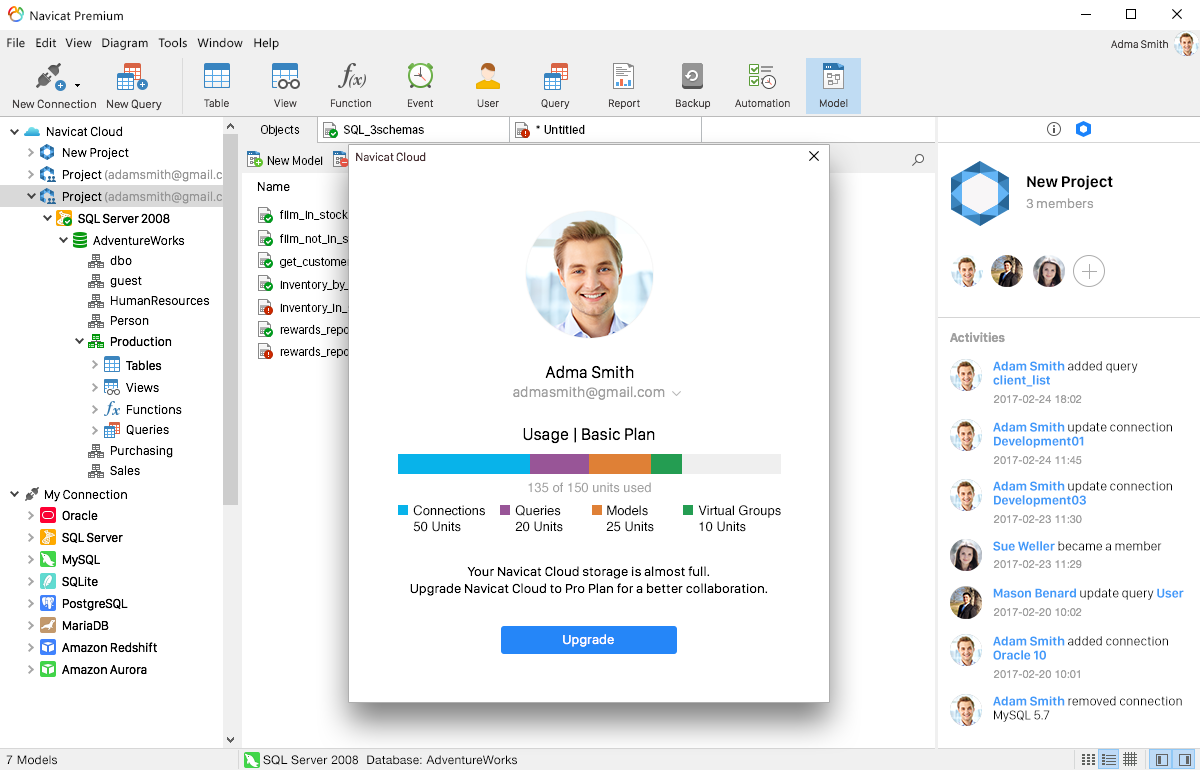Click the search magnifier icon

point(918,160)
